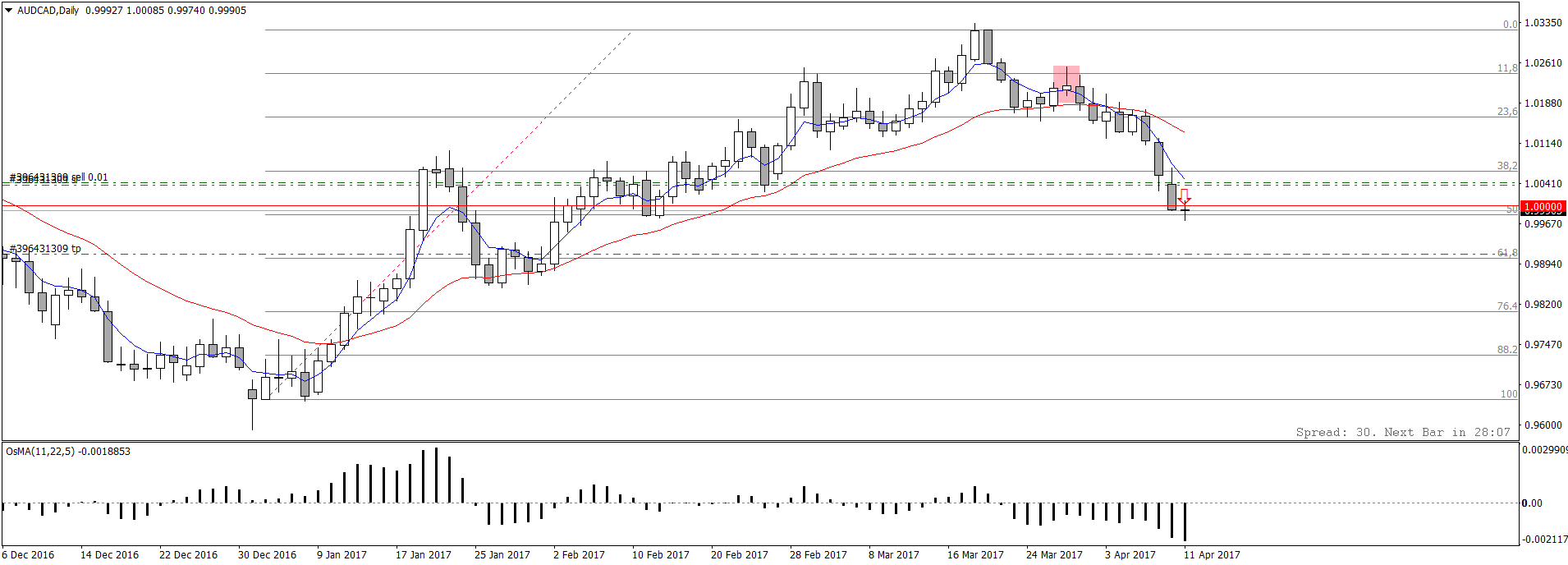Click the 1.00085 high price value in the header
The image size is (1568, 565).
pos(145,11)
